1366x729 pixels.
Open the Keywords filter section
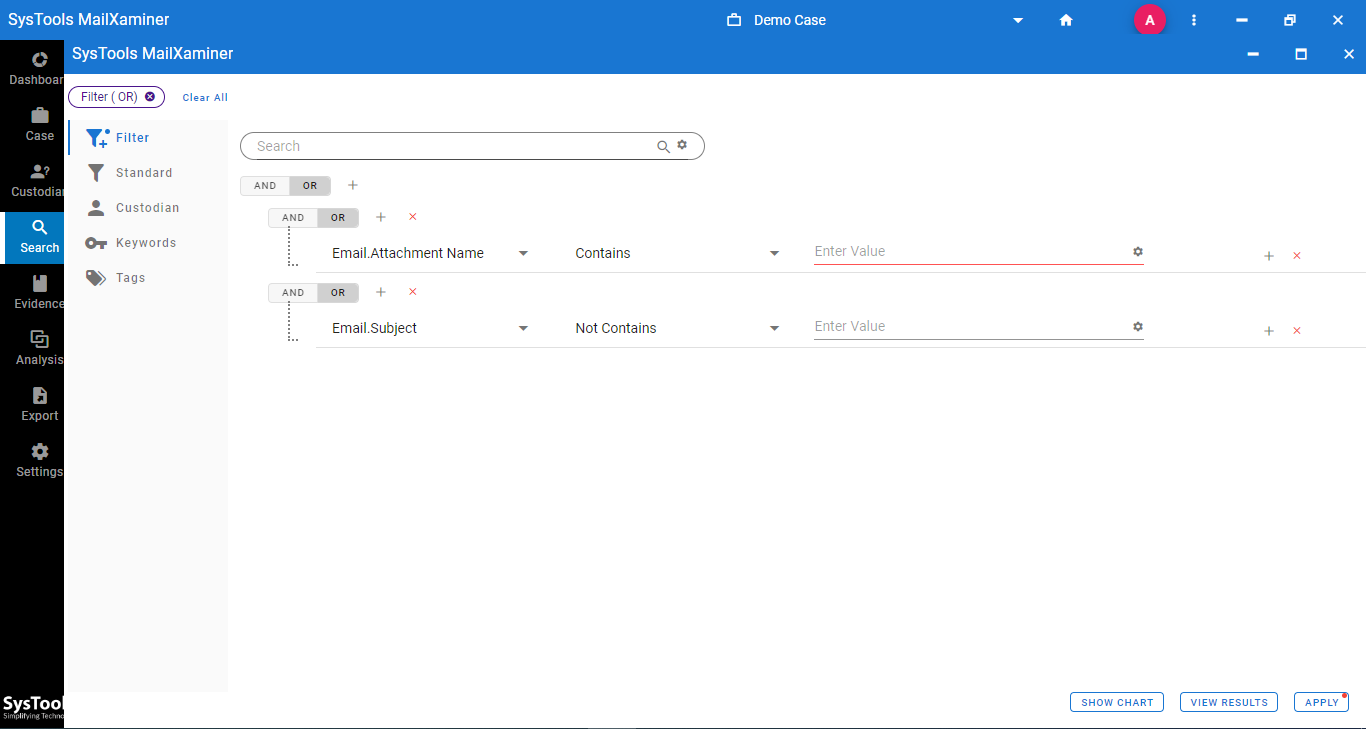point(145,243)
